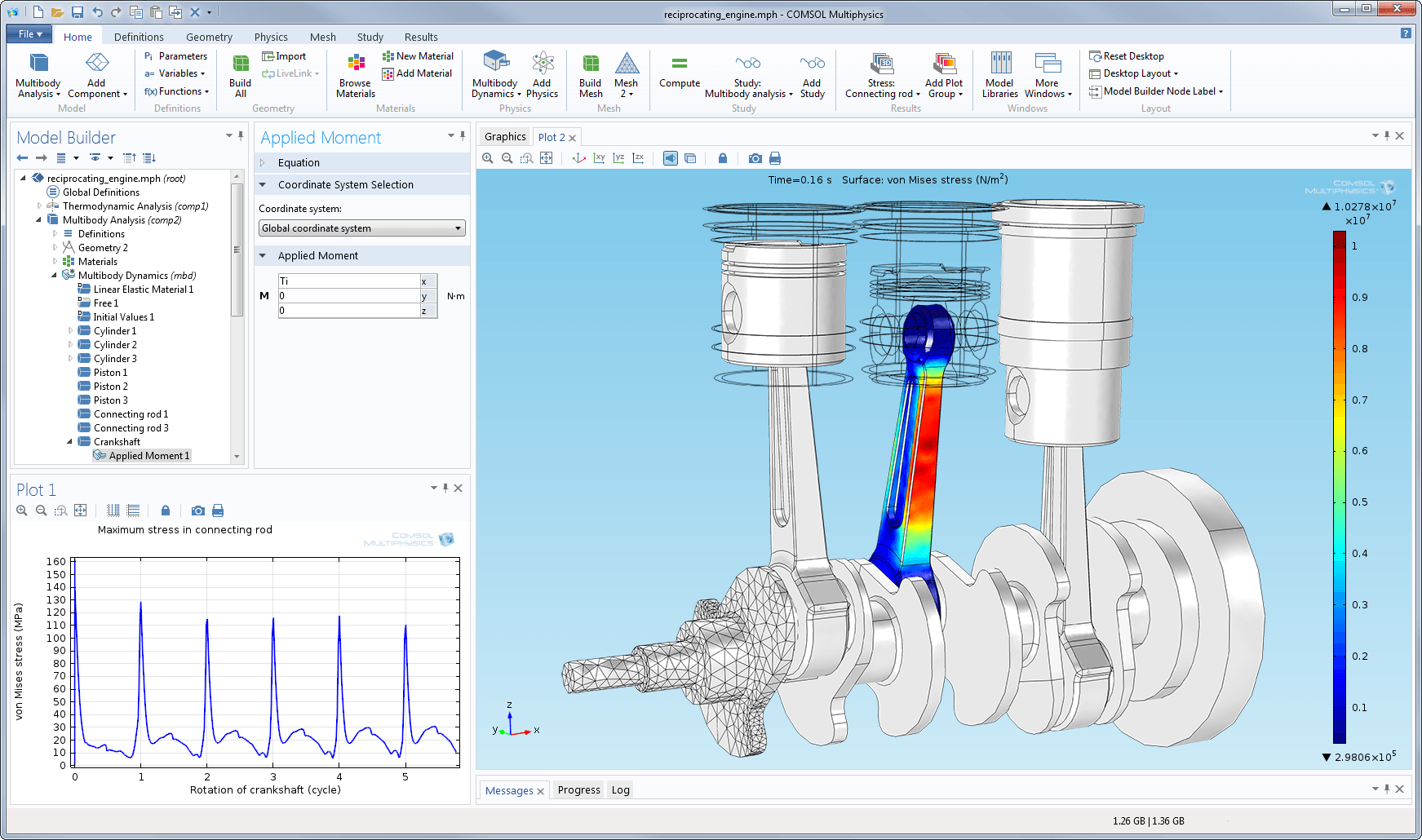
Task: Click the Import geometry button
Action: (x=284, y=56)
